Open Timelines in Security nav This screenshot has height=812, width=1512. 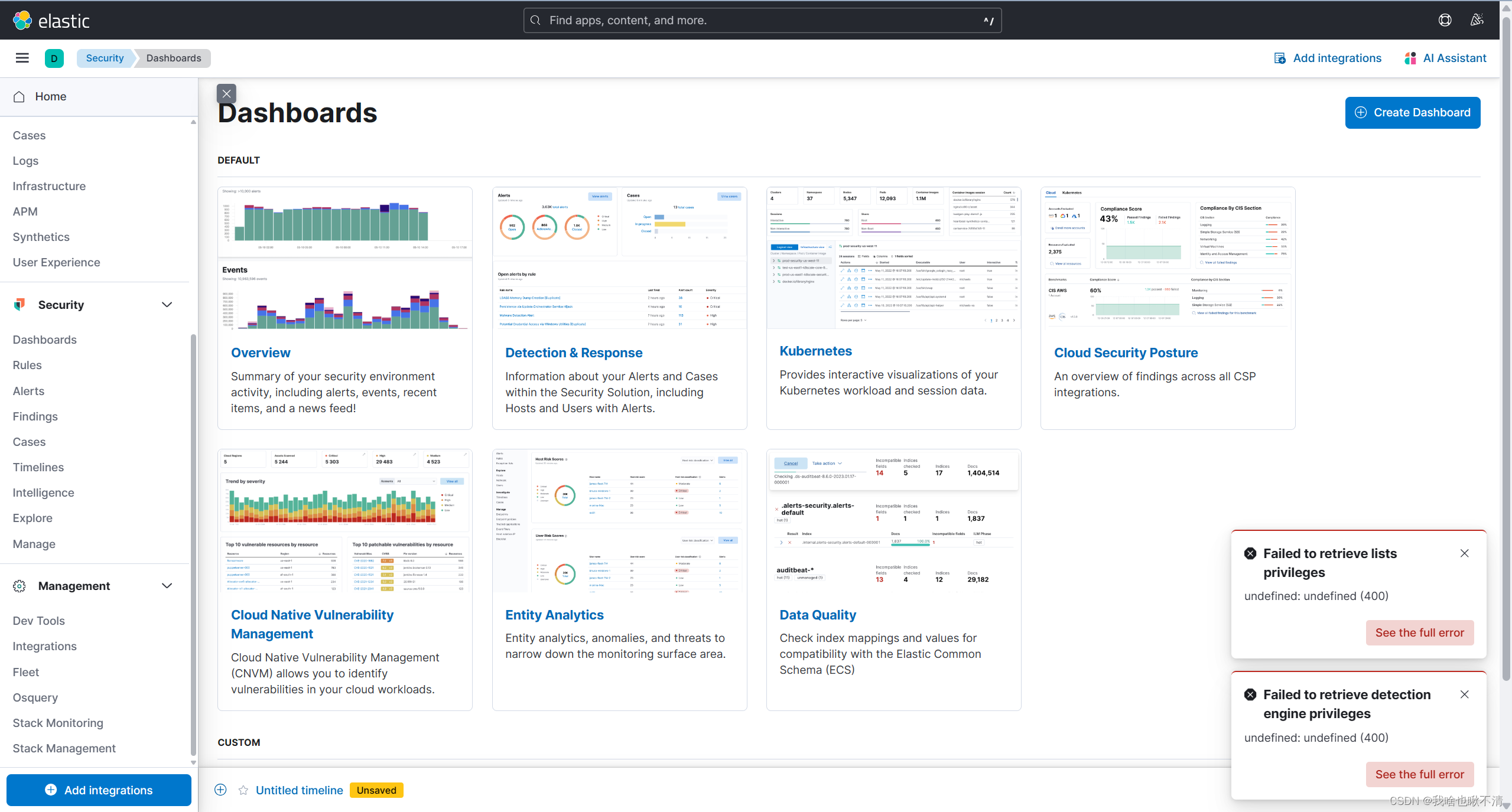point(38,467)
